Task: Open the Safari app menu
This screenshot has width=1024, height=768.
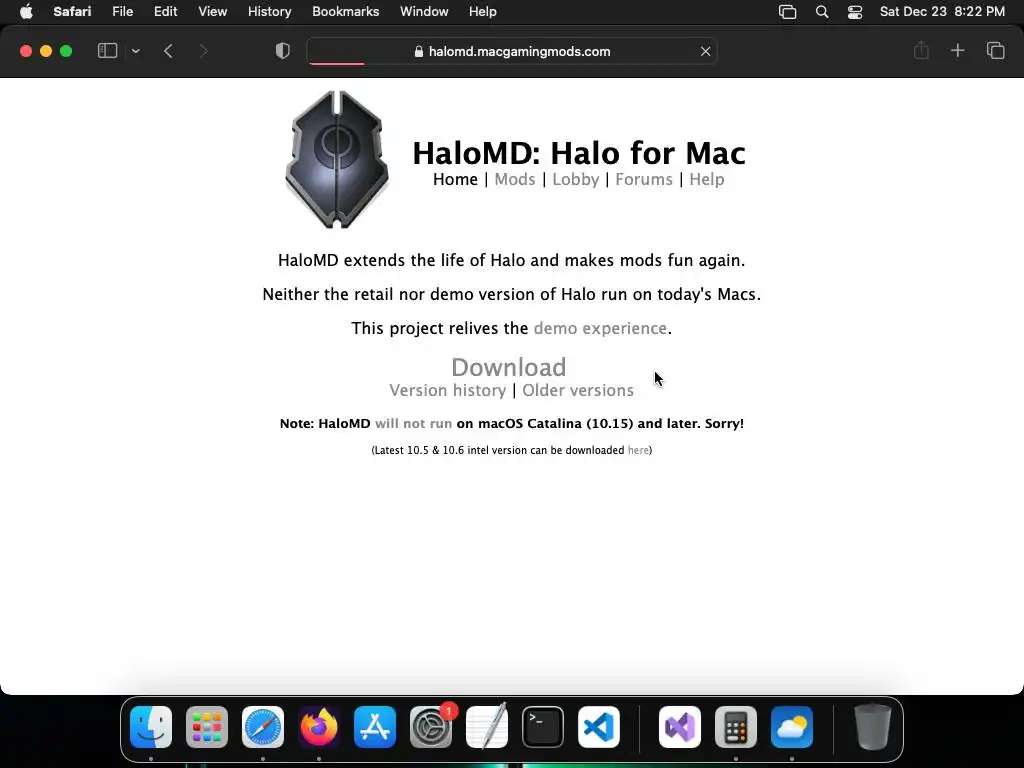Action: [72, 12]
